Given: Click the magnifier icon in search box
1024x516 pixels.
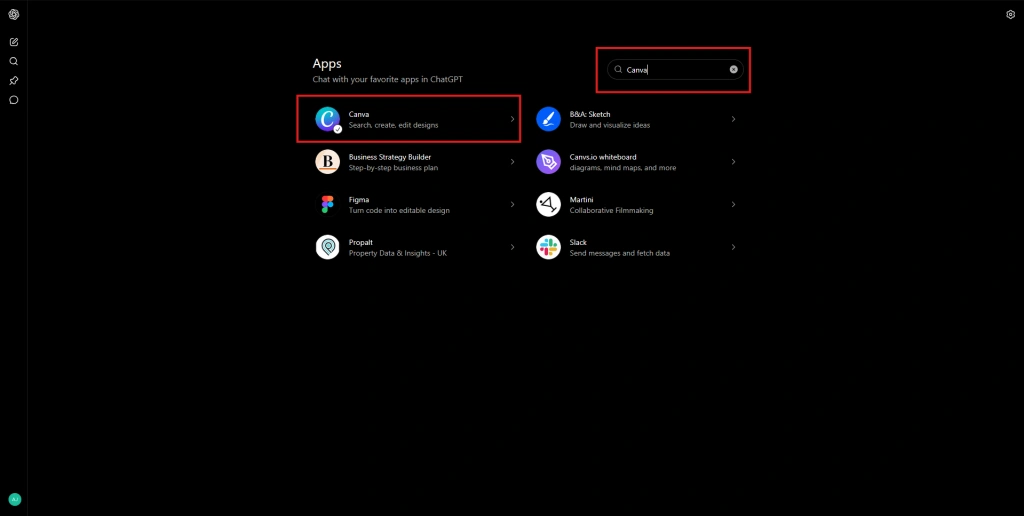Looking at the screenshot, I should [618, 69].
